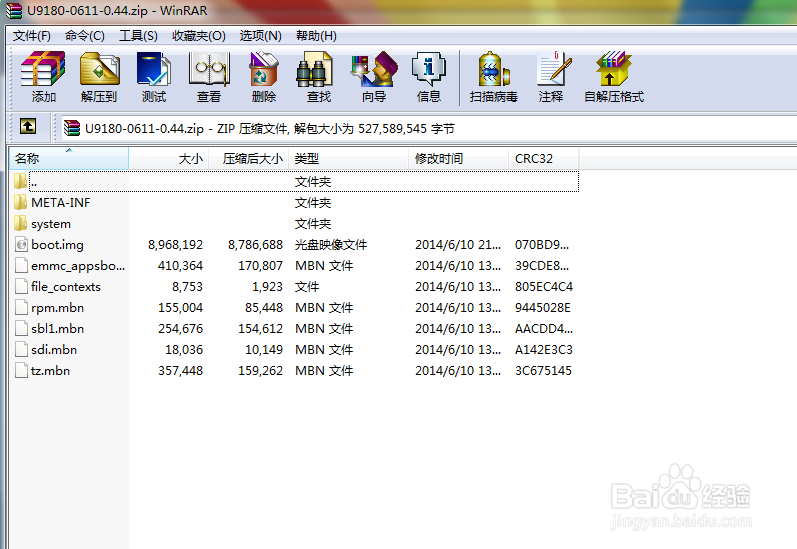The width and height of the screenshot is (797, 549).
Task: Run the Test (测试) archive tool
Action: (x=154, y=69)
